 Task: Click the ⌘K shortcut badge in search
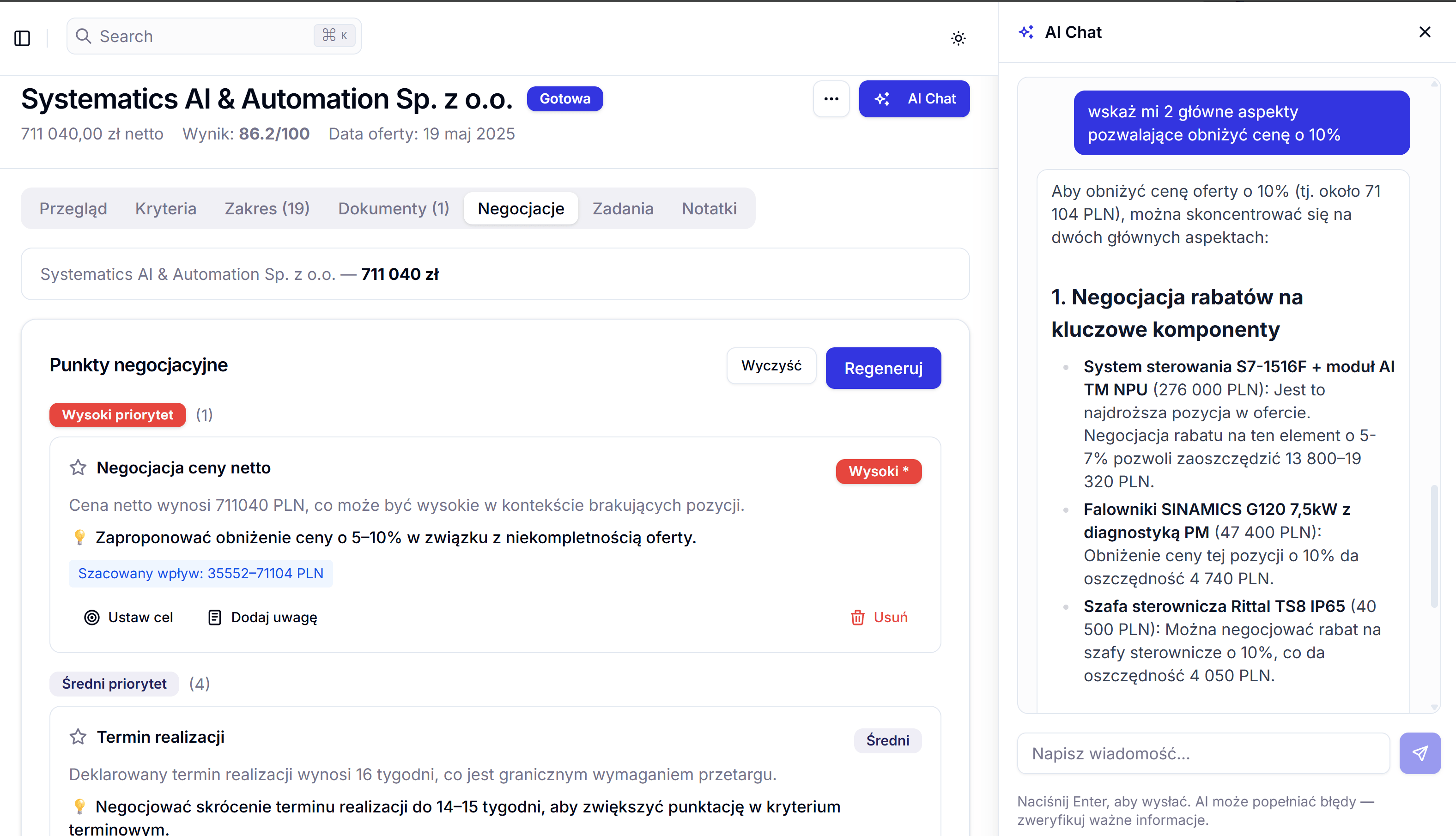(x=335, y=36)
